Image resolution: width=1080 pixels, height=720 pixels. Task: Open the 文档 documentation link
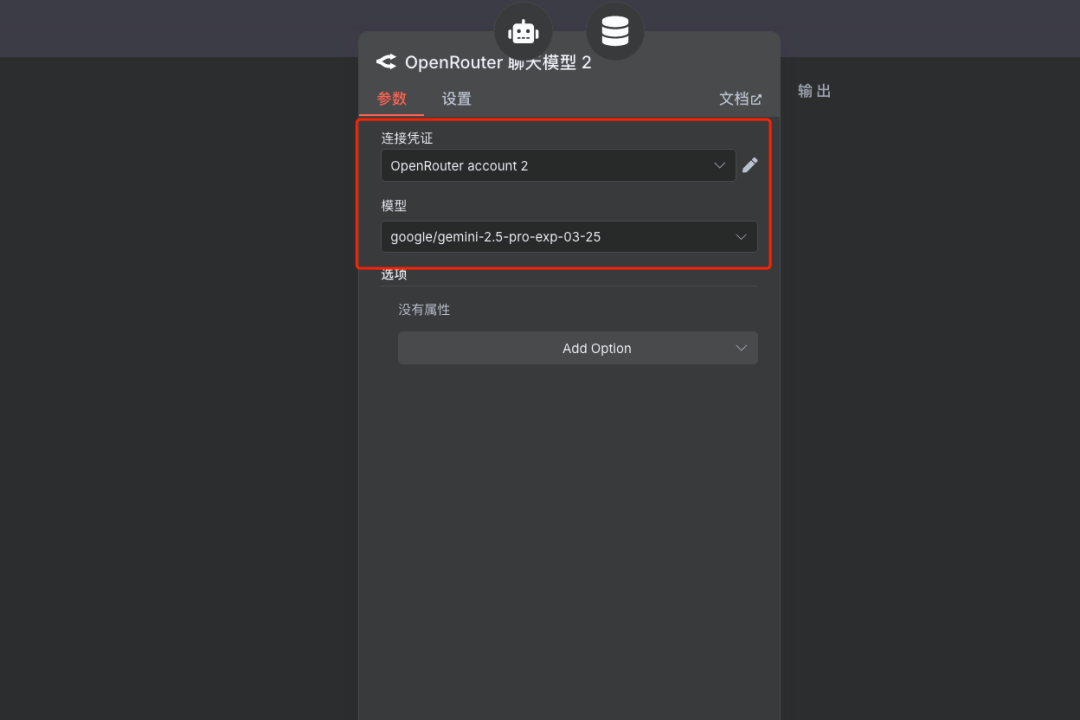tap(740, 99)
